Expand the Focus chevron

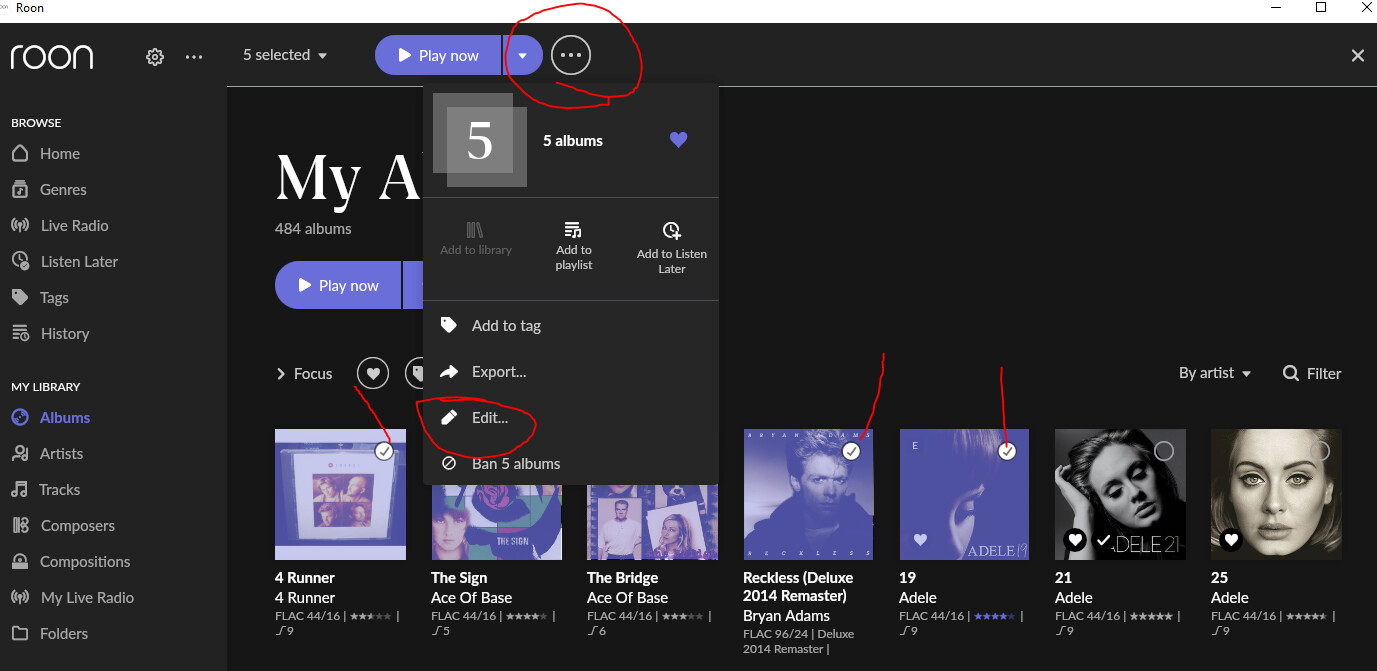point(281,374)
